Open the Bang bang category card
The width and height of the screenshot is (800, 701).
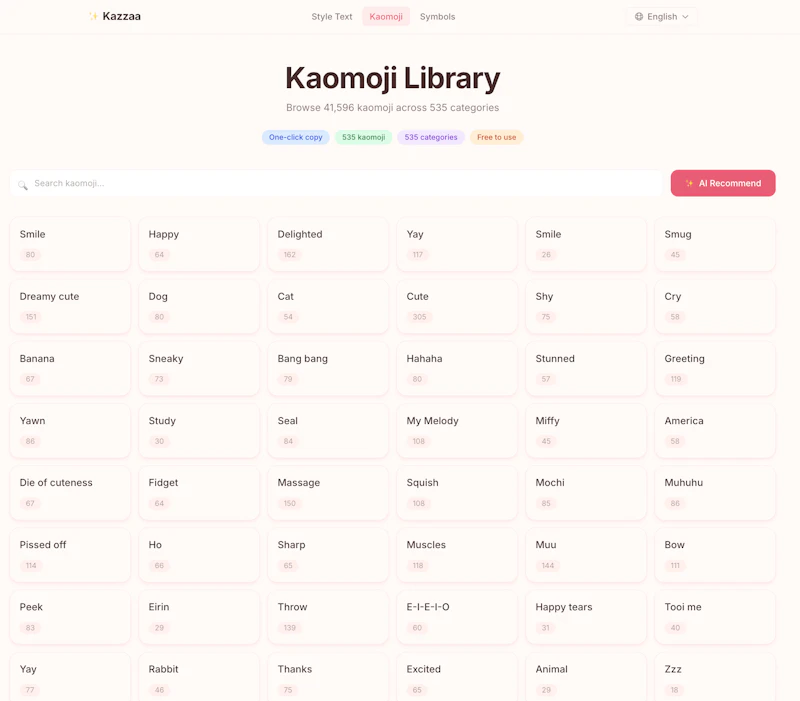[328, 368]
